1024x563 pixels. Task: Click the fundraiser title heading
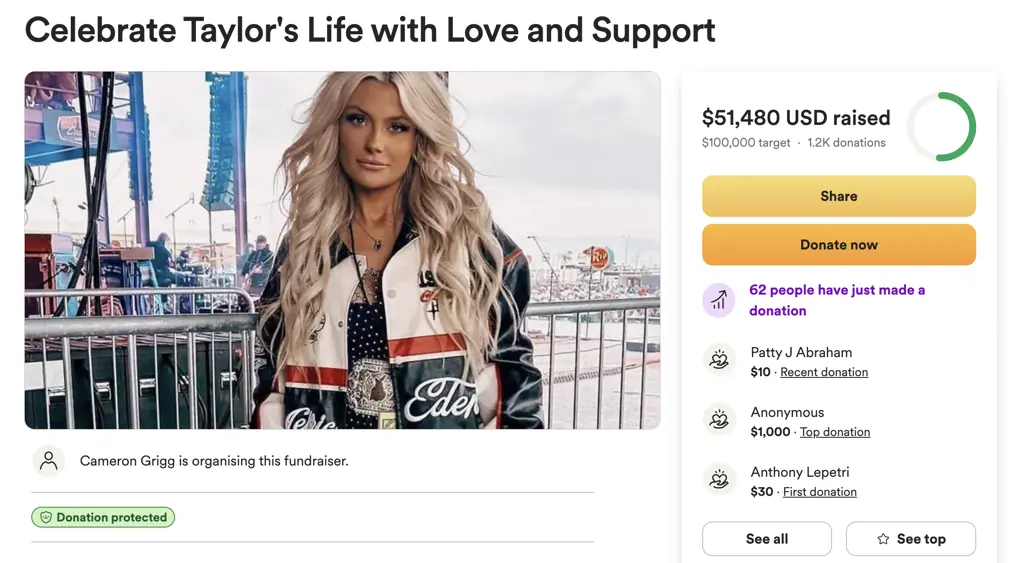[370, 30]
